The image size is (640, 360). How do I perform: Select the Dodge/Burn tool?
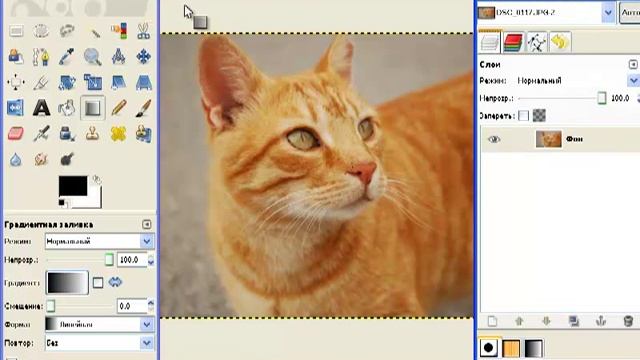tap(67, 160)
